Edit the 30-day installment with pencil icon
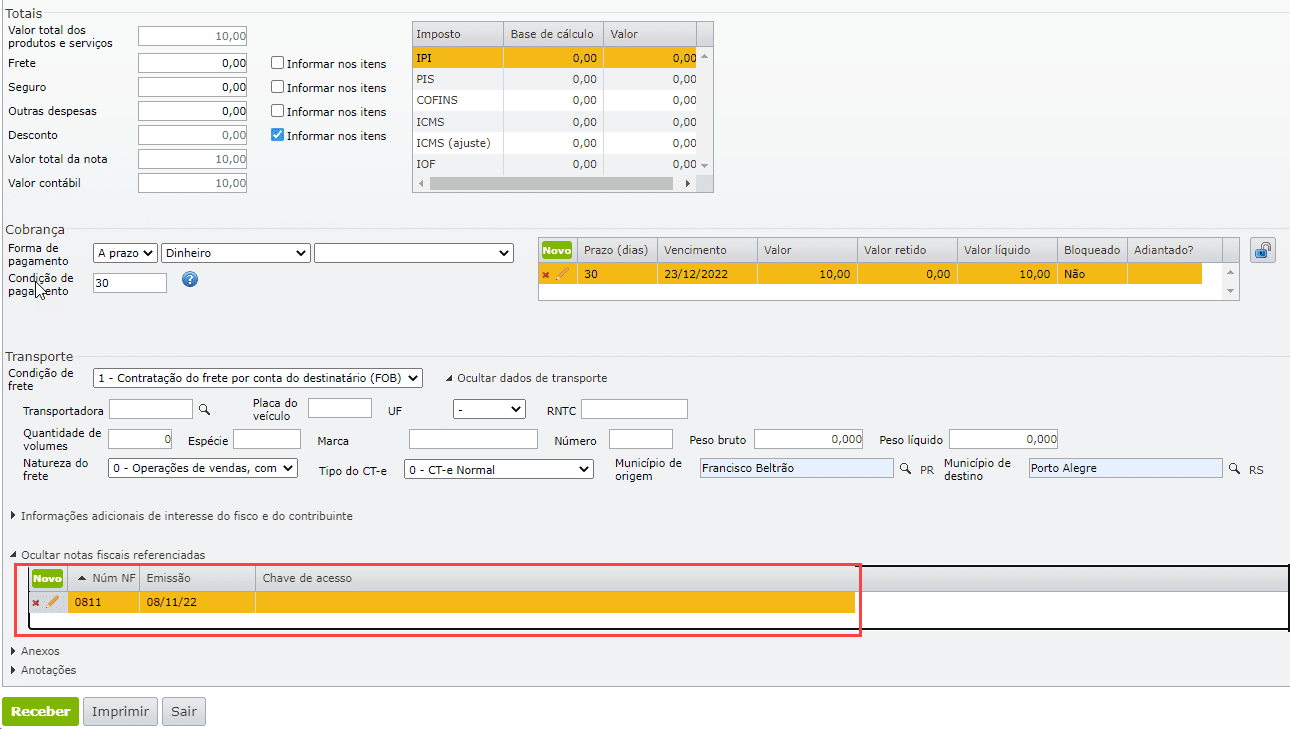 point(562,274)
